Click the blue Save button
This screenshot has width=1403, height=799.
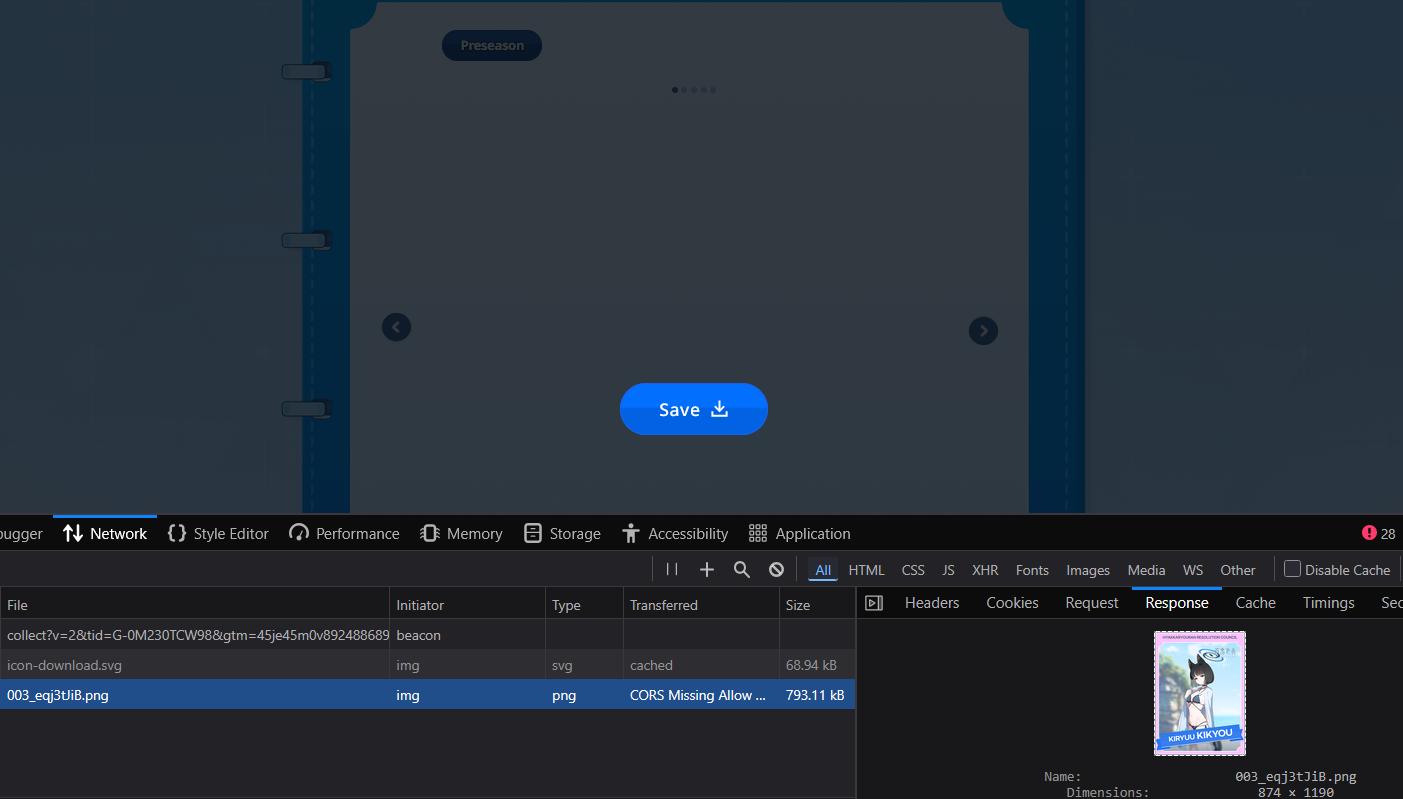[694, 409]
